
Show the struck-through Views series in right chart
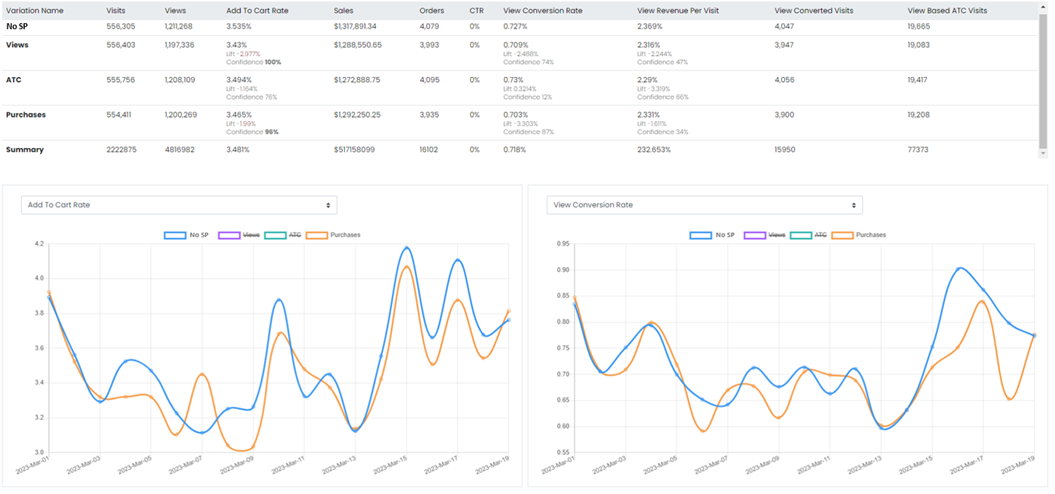coord(775,235)
